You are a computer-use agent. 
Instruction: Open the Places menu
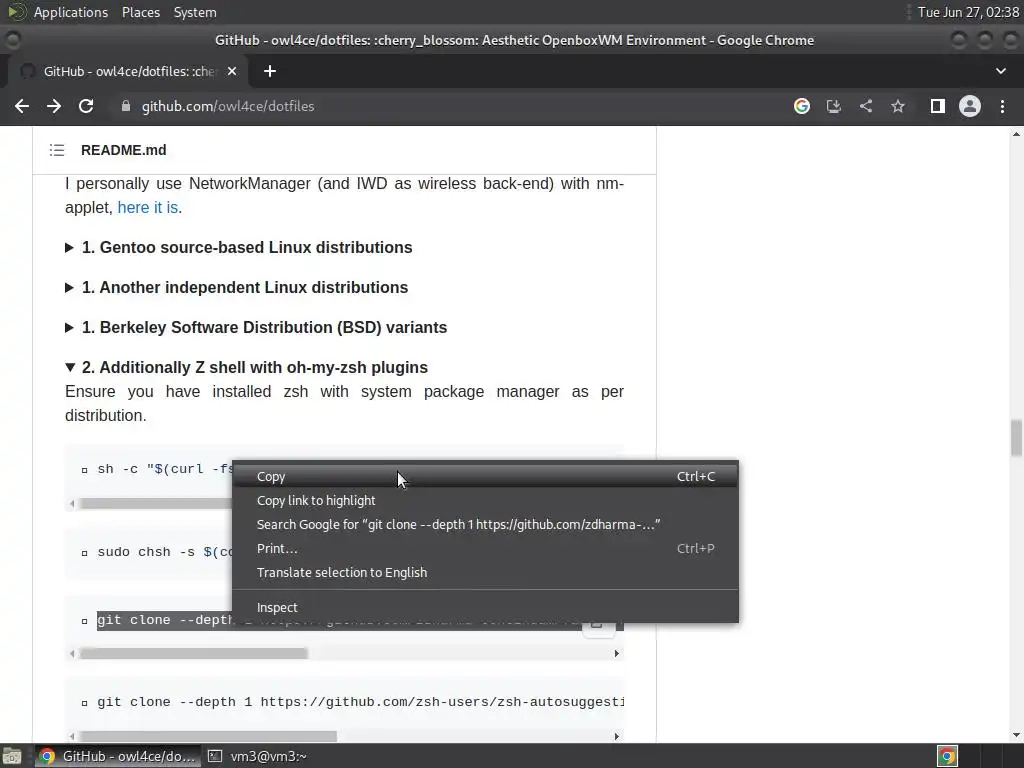click(x=140, y=12)
